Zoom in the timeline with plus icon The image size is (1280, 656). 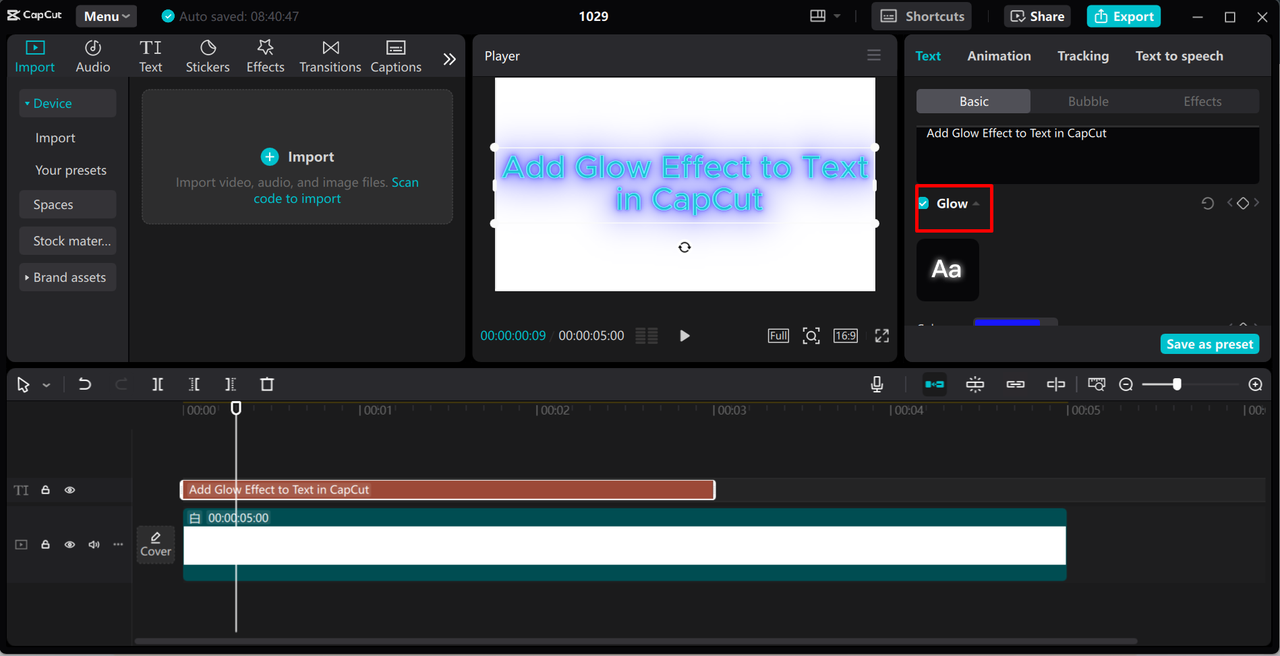(x=1256, y=384)
